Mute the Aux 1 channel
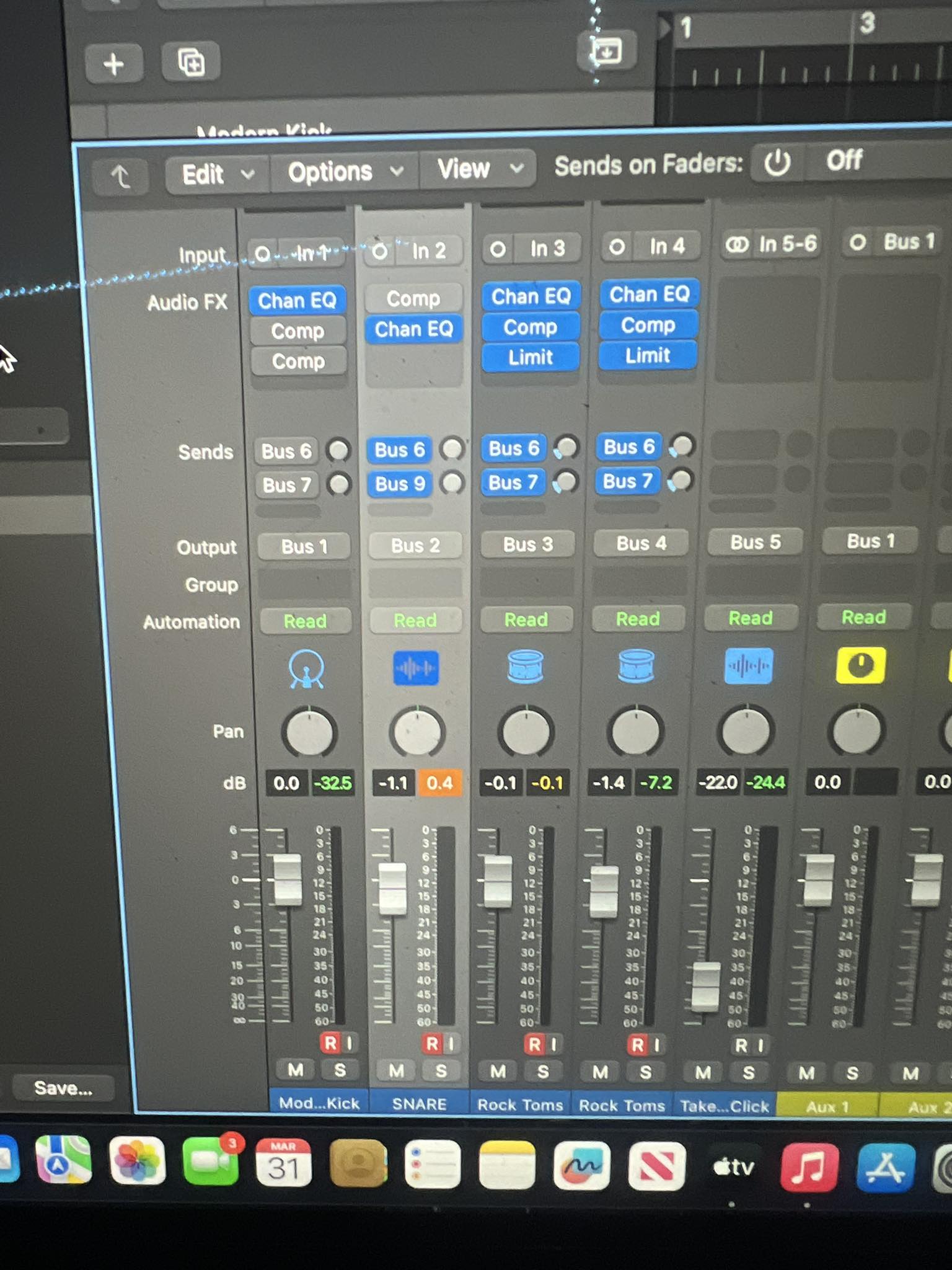Screen dimensions: 952x1270 coord(806,1073)
